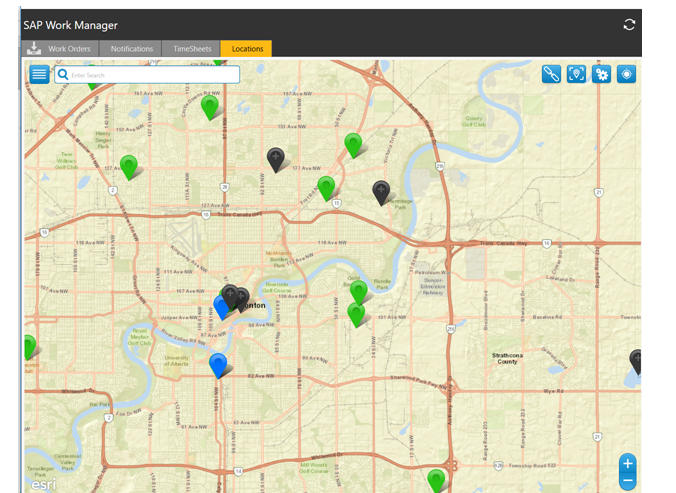676x493 pixels.
Task: Click the magnifier search icon
Action: pyautogui.click(x=63, y=75)
